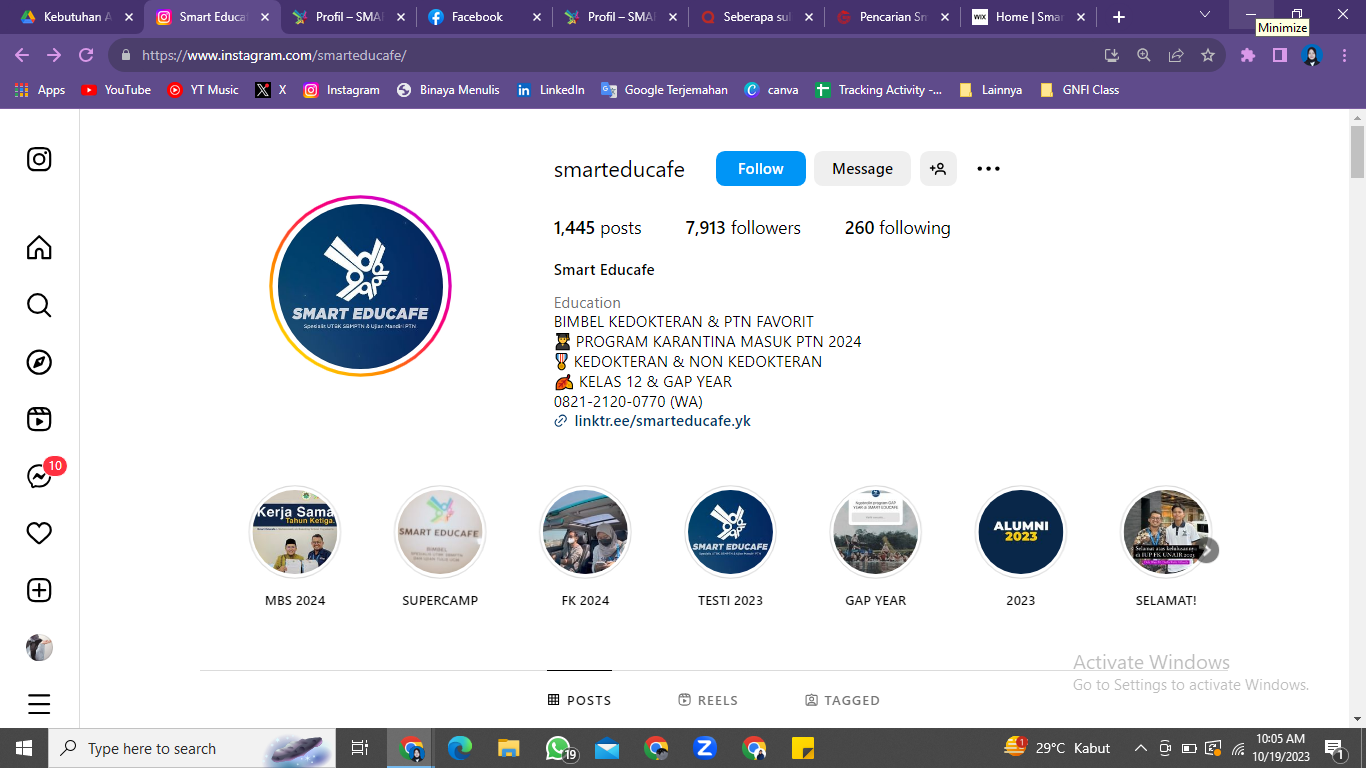The image size is (1366, 768).
Task: View the MBS 2024 story highlight
Action: (x=295, y=532)
